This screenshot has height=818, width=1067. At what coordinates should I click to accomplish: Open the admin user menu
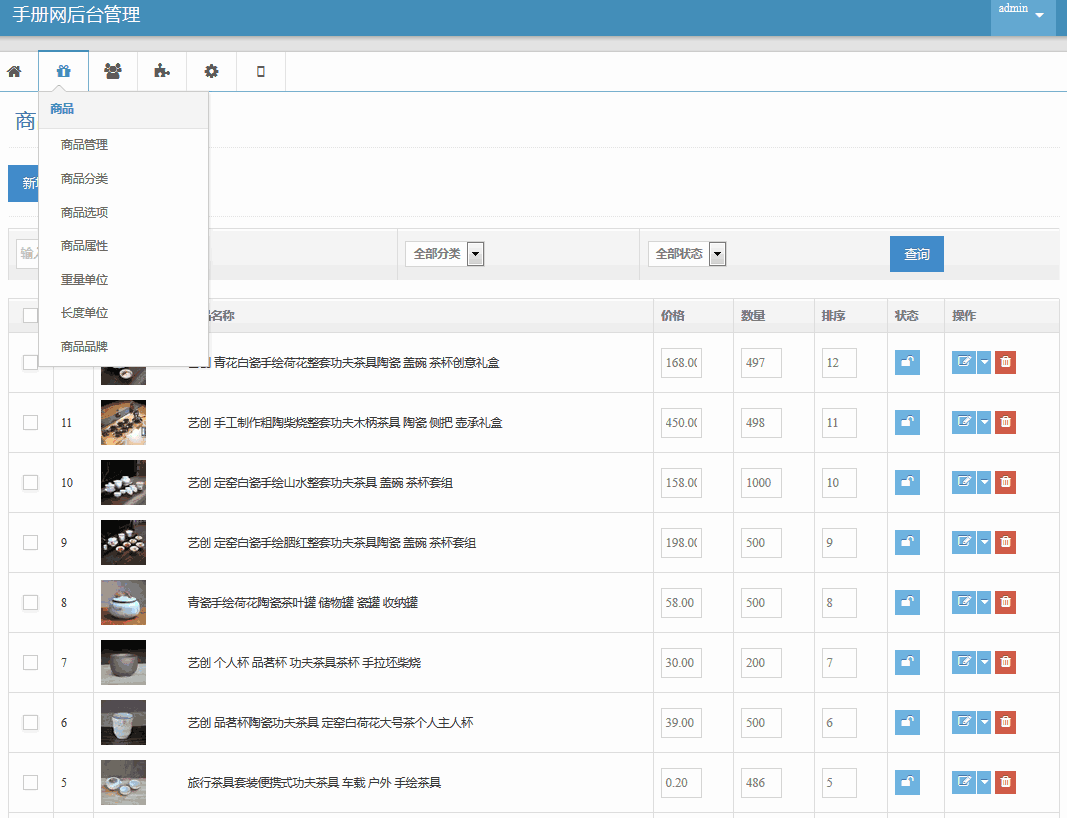1022,12
